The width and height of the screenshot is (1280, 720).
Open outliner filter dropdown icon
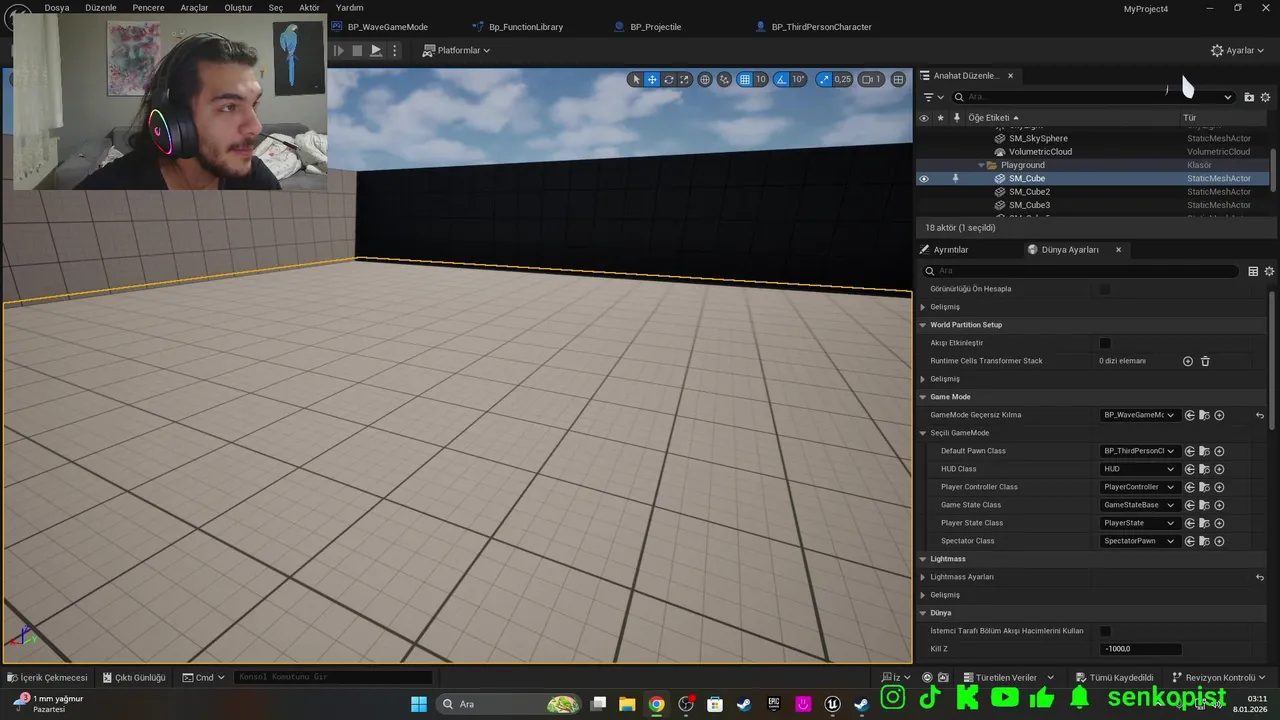click(x=933, y=97)
